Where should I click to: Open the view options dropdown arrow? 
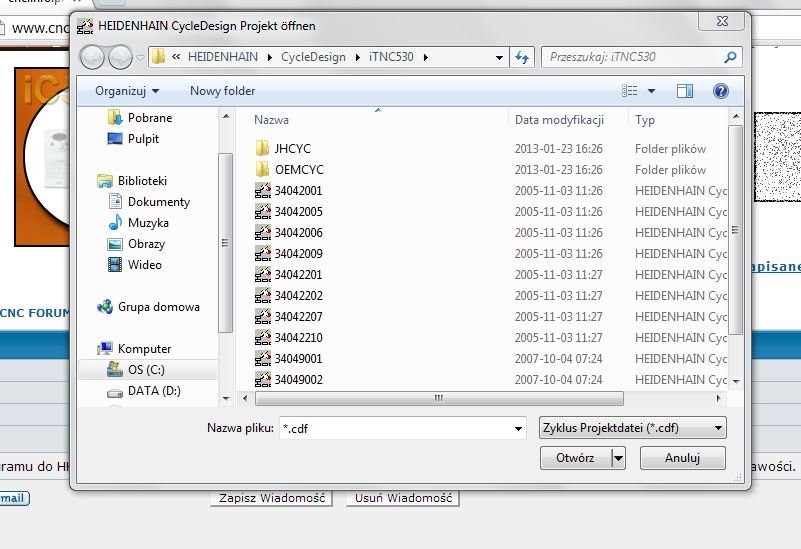(651, 91)
